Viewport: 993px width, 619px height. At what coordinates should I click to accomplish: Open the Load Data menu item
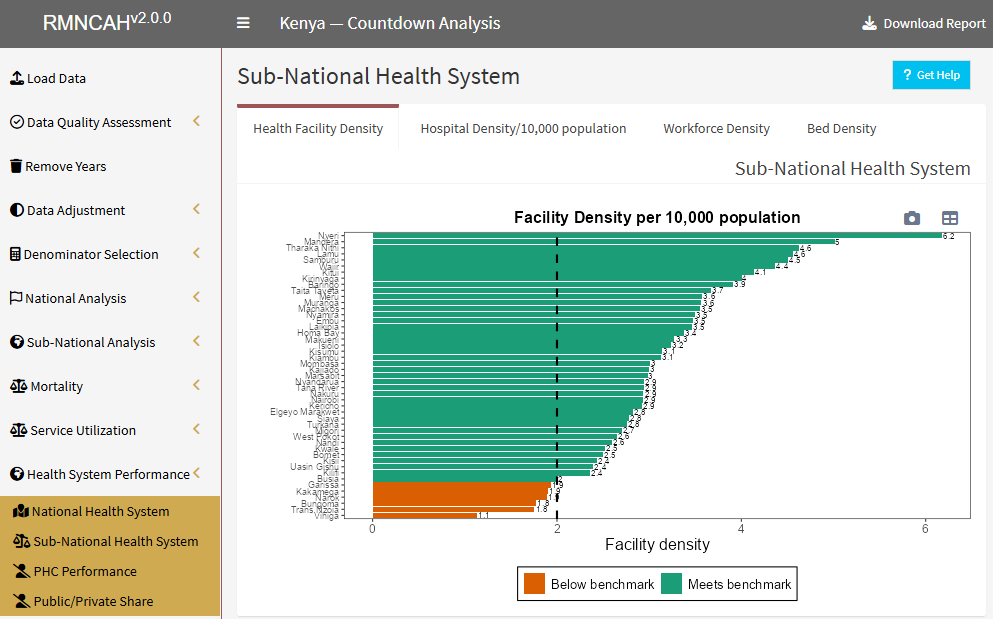click(110, 79)
